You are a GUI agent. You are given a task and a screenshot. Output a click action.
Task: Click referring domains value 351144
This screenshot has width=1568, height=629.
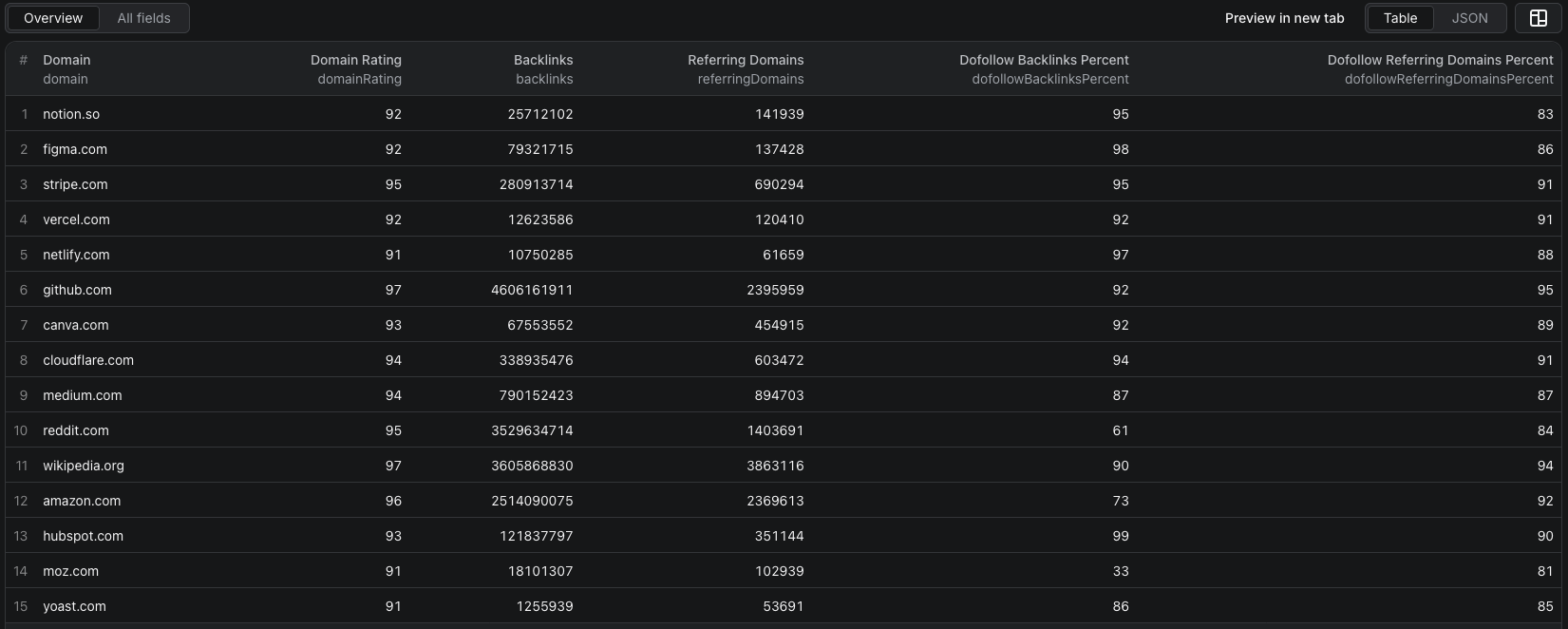click(x=780, y=536)
